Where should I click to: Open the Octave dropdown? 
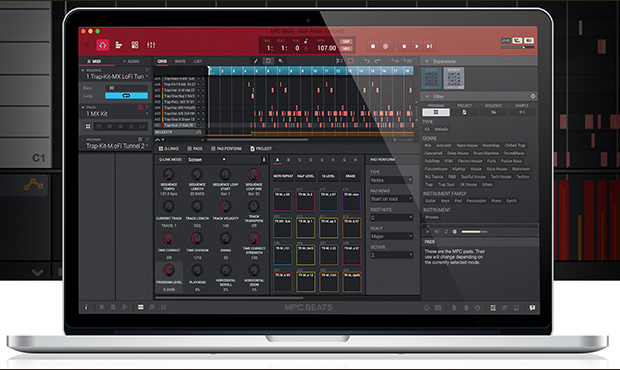[391, 255]
